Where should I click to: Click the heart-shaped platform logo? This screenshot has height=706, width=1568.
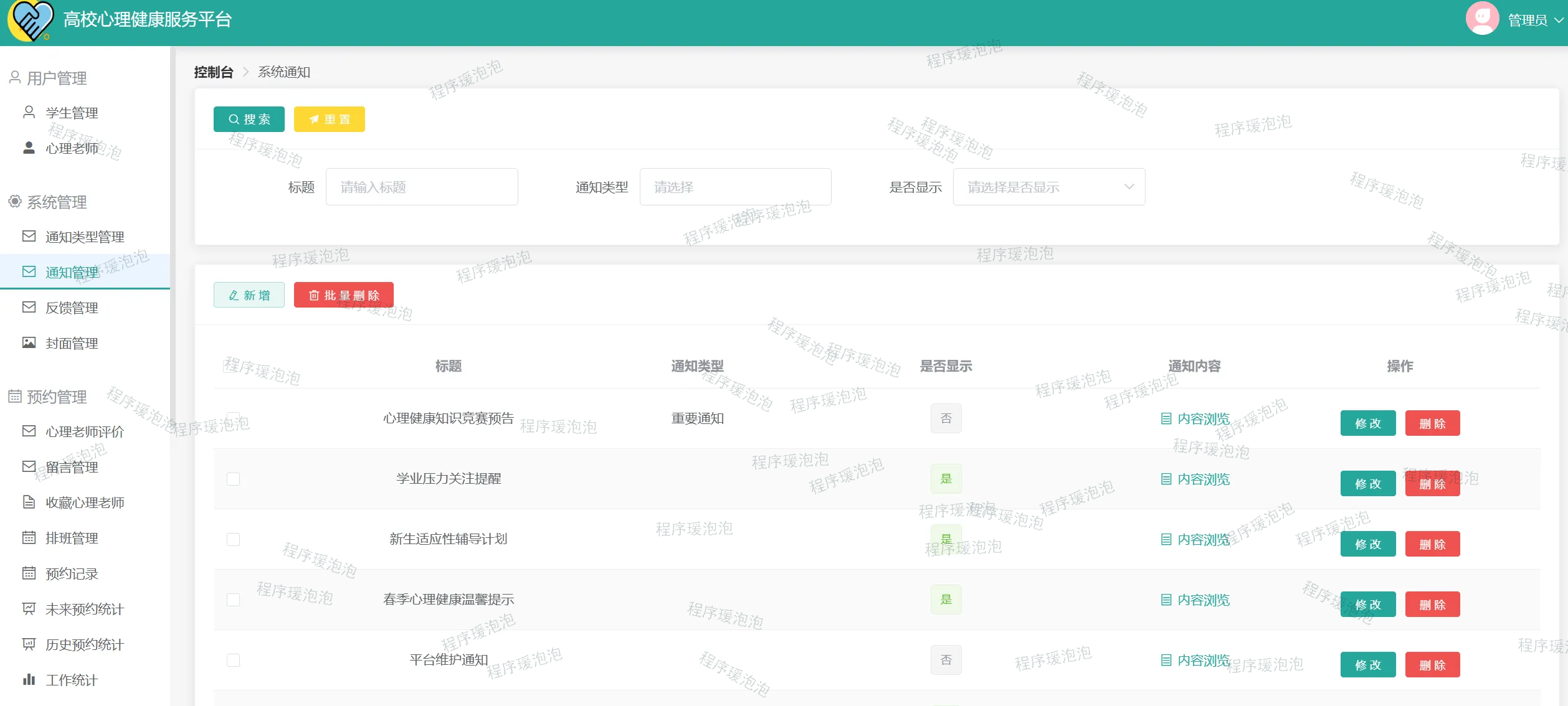click(x=30, y=20)
